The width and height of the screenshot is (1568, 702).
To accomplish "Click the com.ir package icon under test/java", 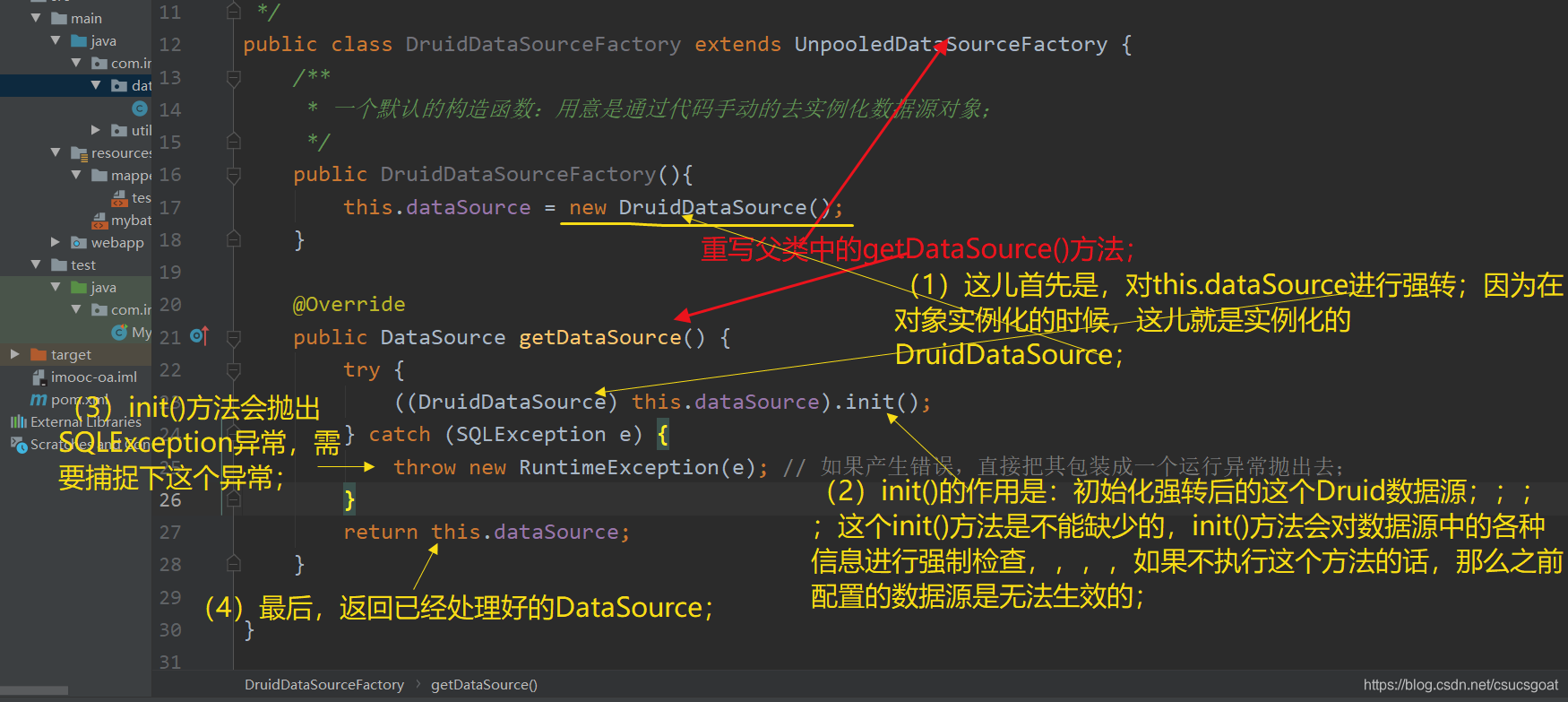I will pyautogui.click(x=99, y=310).
